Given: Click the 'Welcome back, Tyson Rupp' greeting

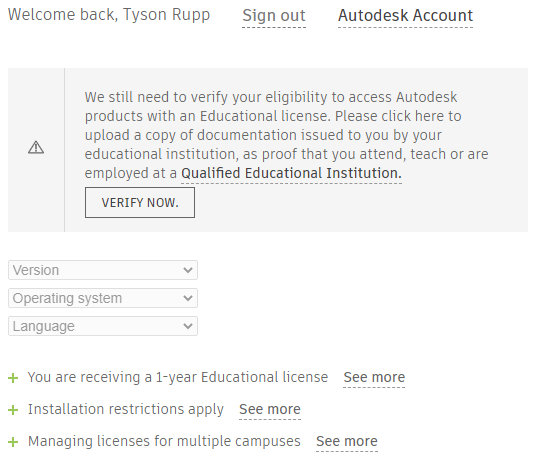Looking at the screenshot, I should (109, 15).
